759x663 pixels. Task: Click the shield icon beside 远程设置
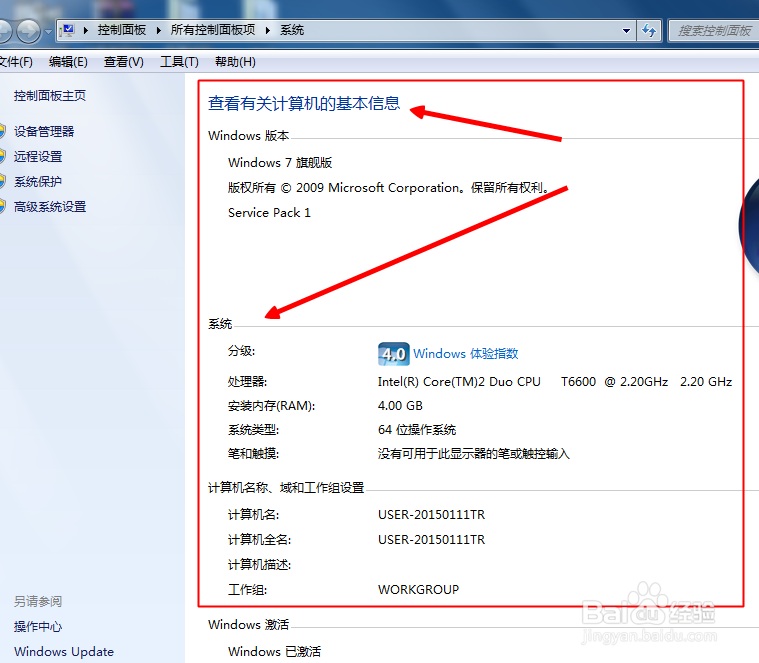point(3,157)
